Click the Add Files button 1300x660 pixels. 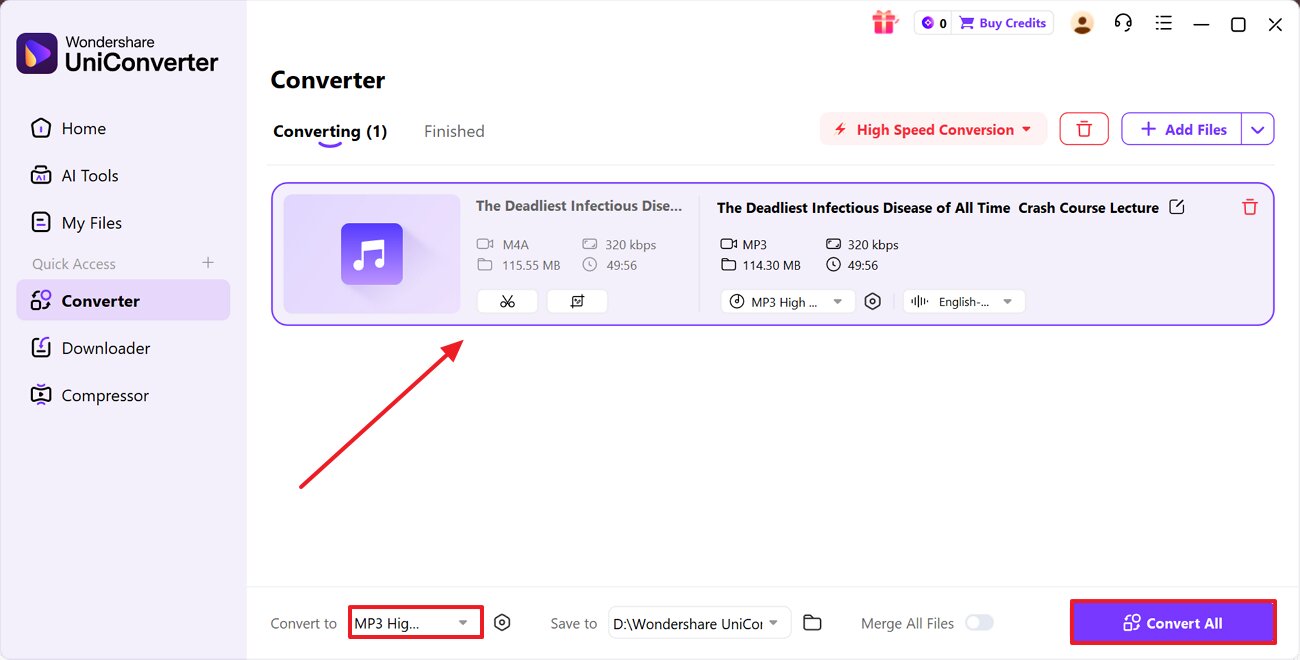tap(1182, 129)
